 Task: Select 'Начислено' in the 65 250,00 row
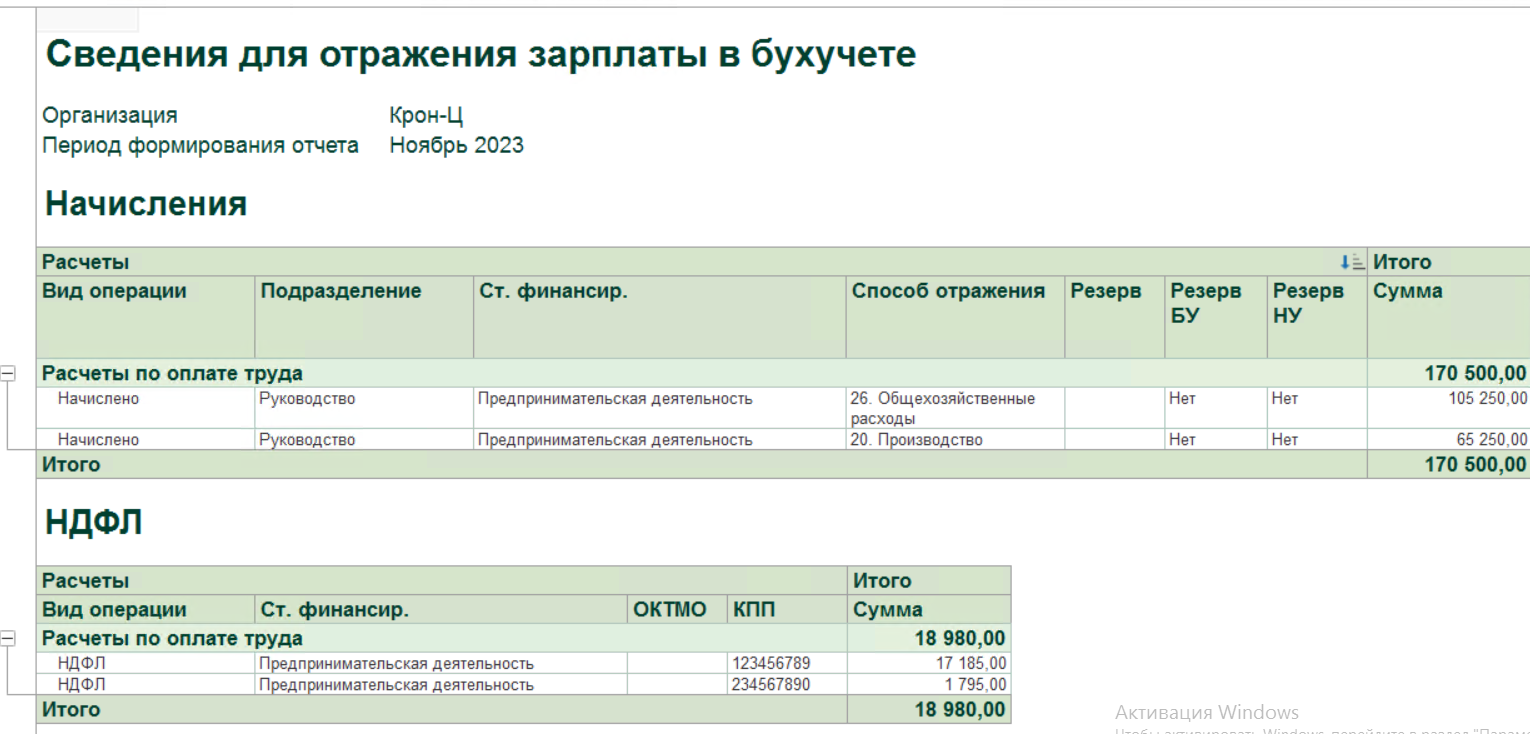(x=98, y=439)
